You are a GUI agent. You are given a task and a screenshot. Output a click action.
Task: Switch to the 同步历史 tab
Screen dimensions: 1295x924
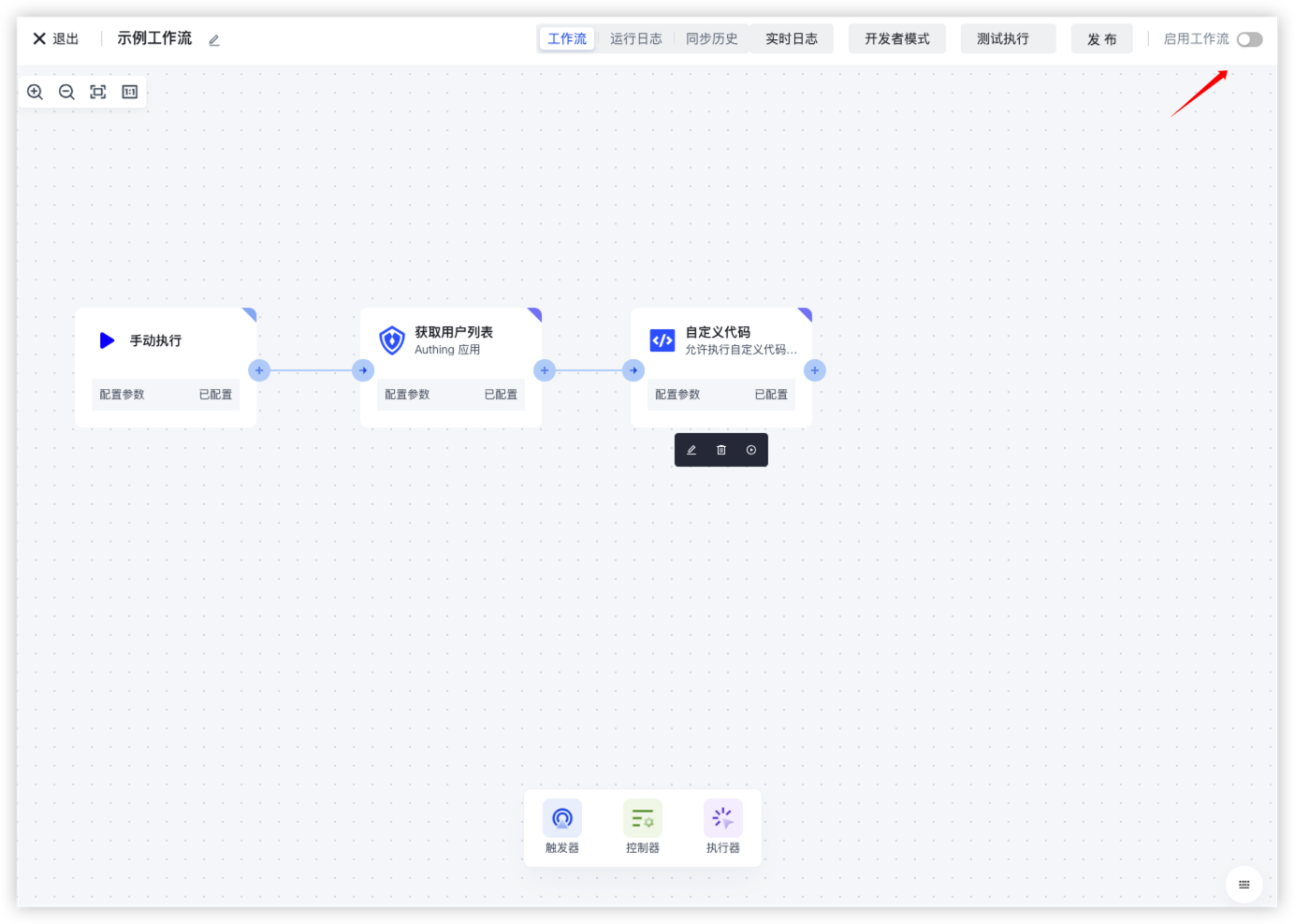[712, 39]
